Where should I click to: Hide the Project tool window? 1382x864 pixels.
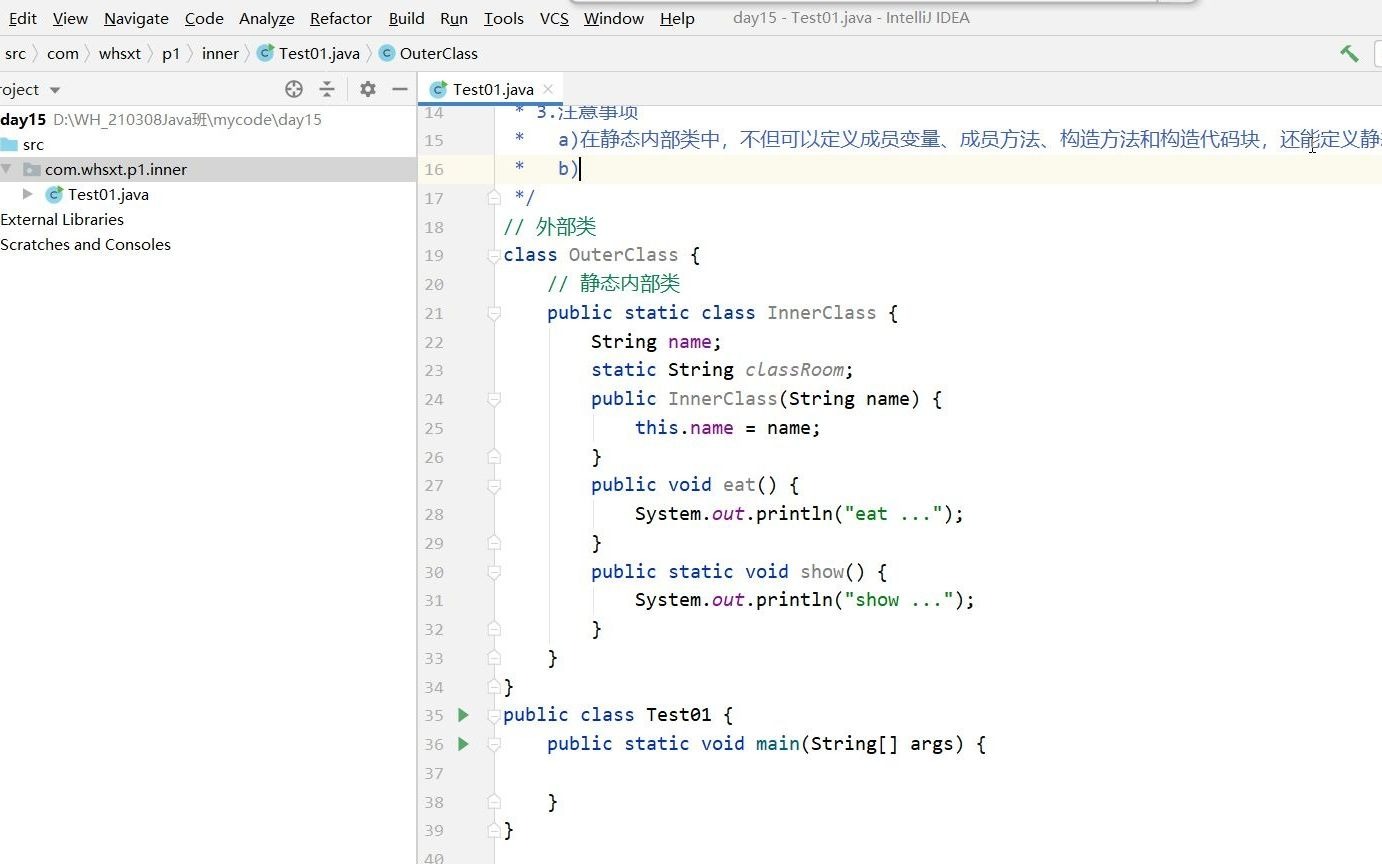pos(400,89)
